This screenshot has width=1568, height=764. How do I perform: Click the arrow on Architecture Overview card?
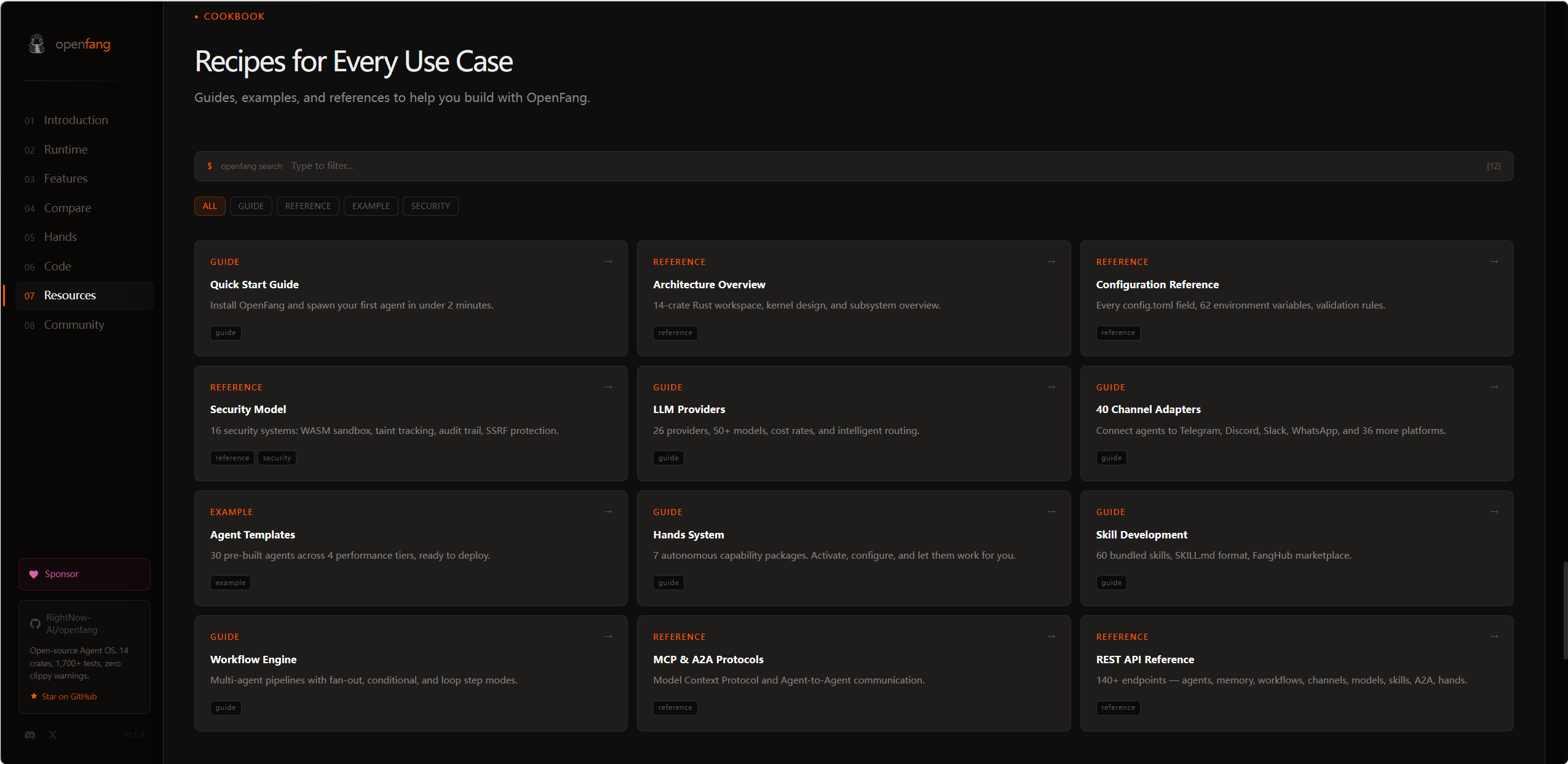pos(1051,262)
